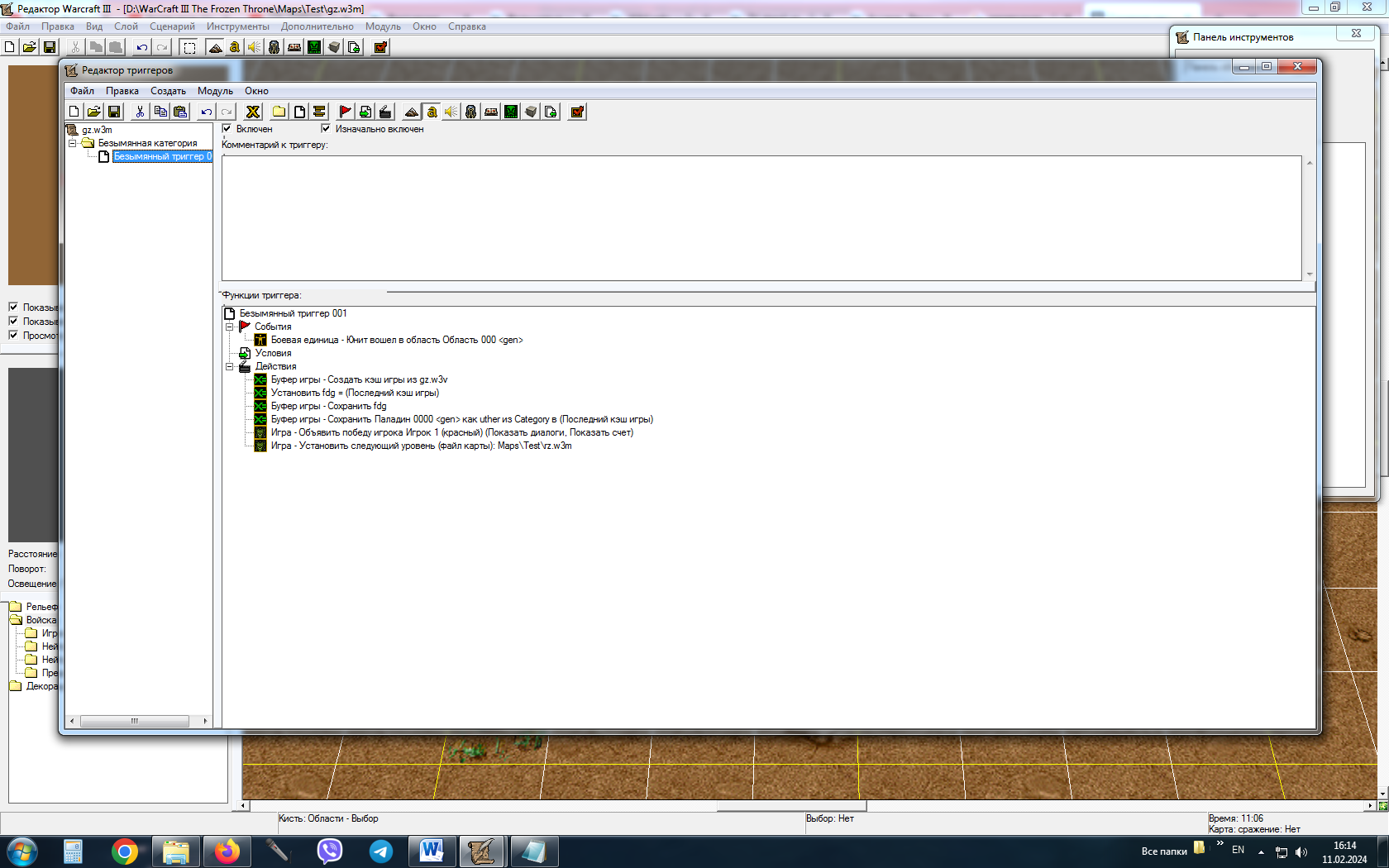
Task: Open 'Создать' menu in Trigger Editor
Action: [x=168, y=91]
